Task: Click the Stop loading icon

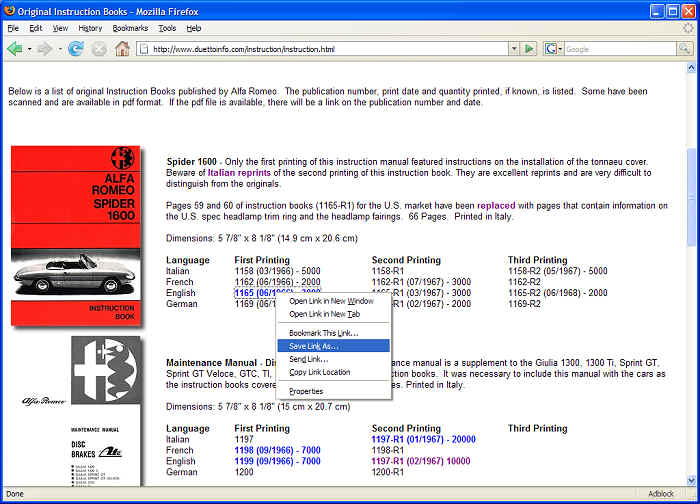Action: (99, 49)
